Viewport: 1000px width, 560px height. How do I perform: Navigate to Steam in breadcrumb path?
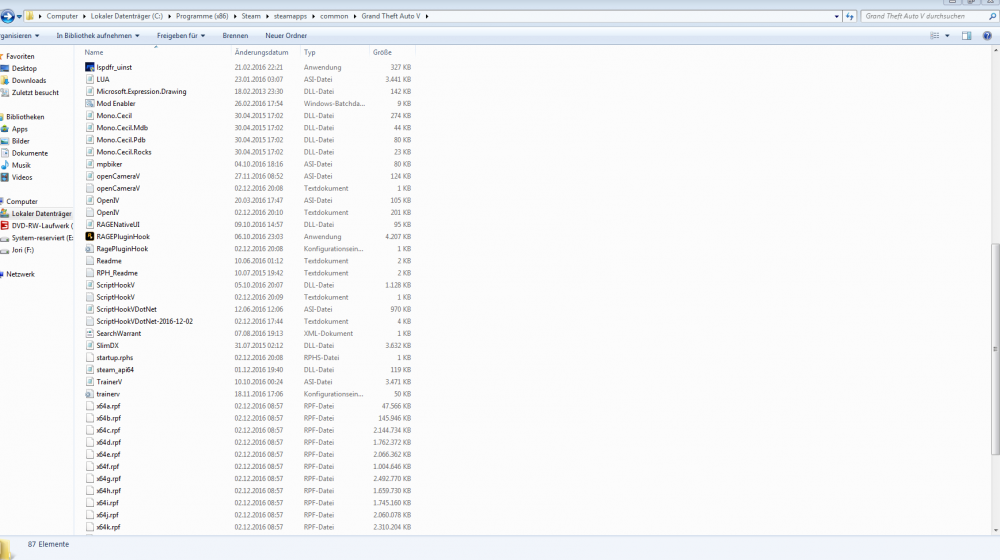[x=251, y=16]
